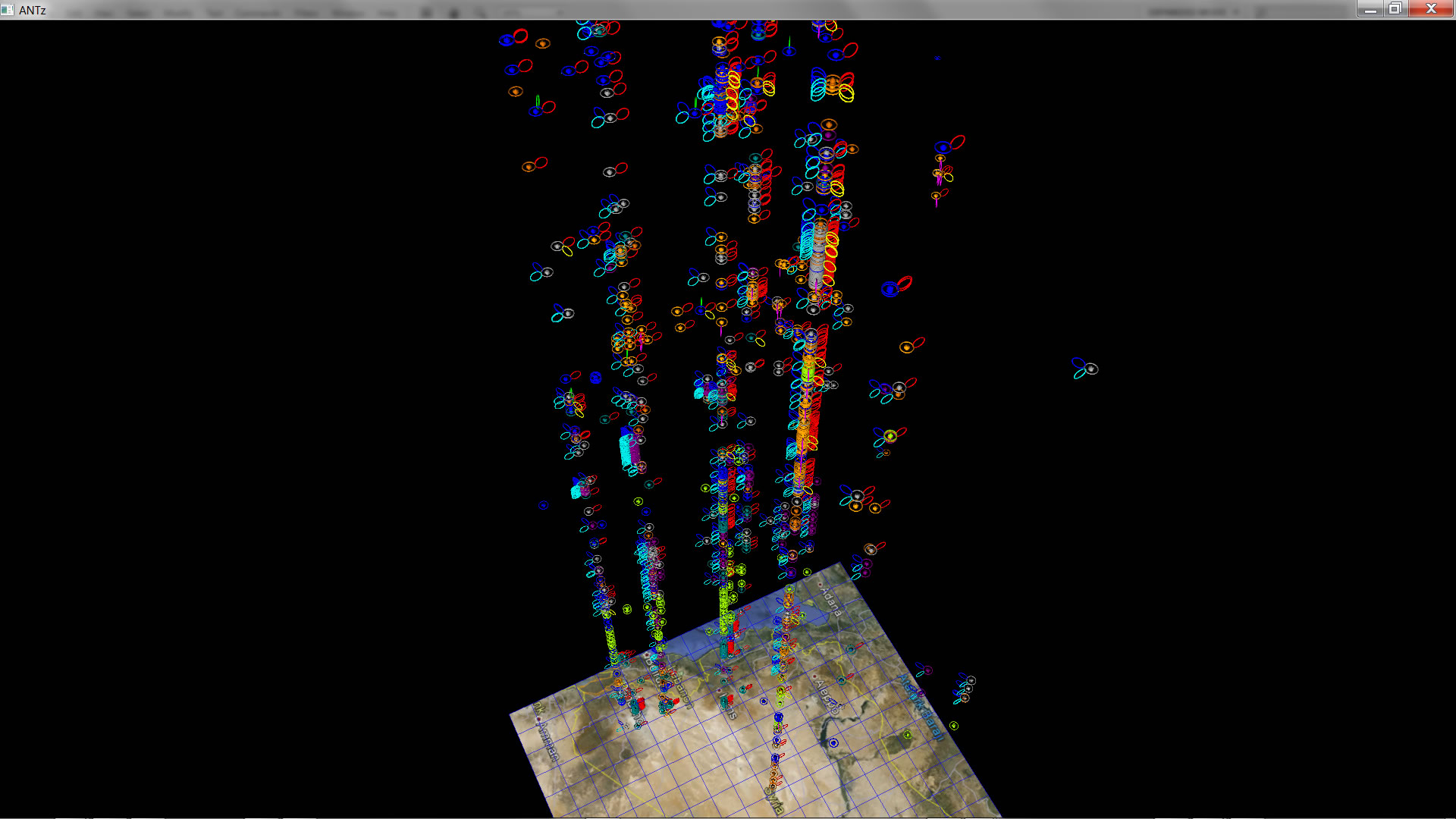
Task: Select the blue bullseye glyph on the river
Action: [833, 743]
